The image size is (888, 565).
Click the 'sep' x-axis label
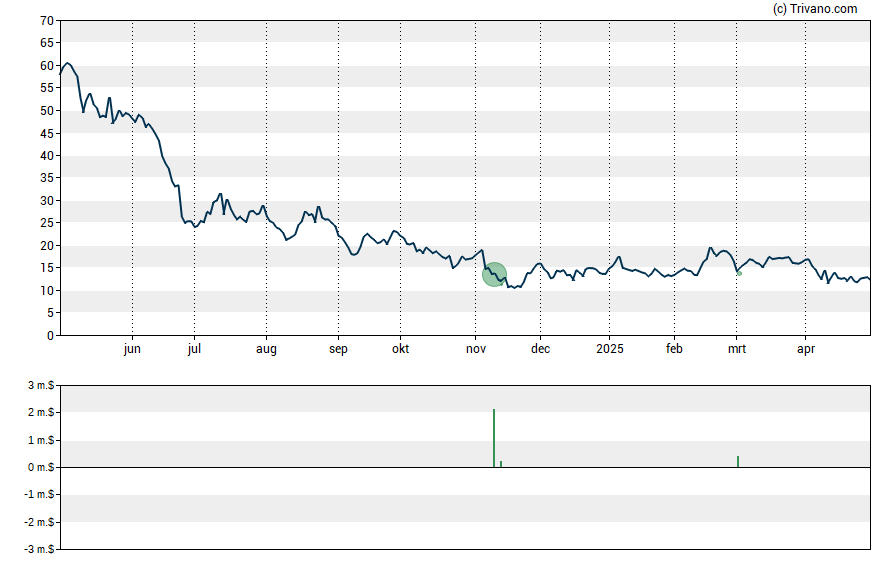click(338, 349)
